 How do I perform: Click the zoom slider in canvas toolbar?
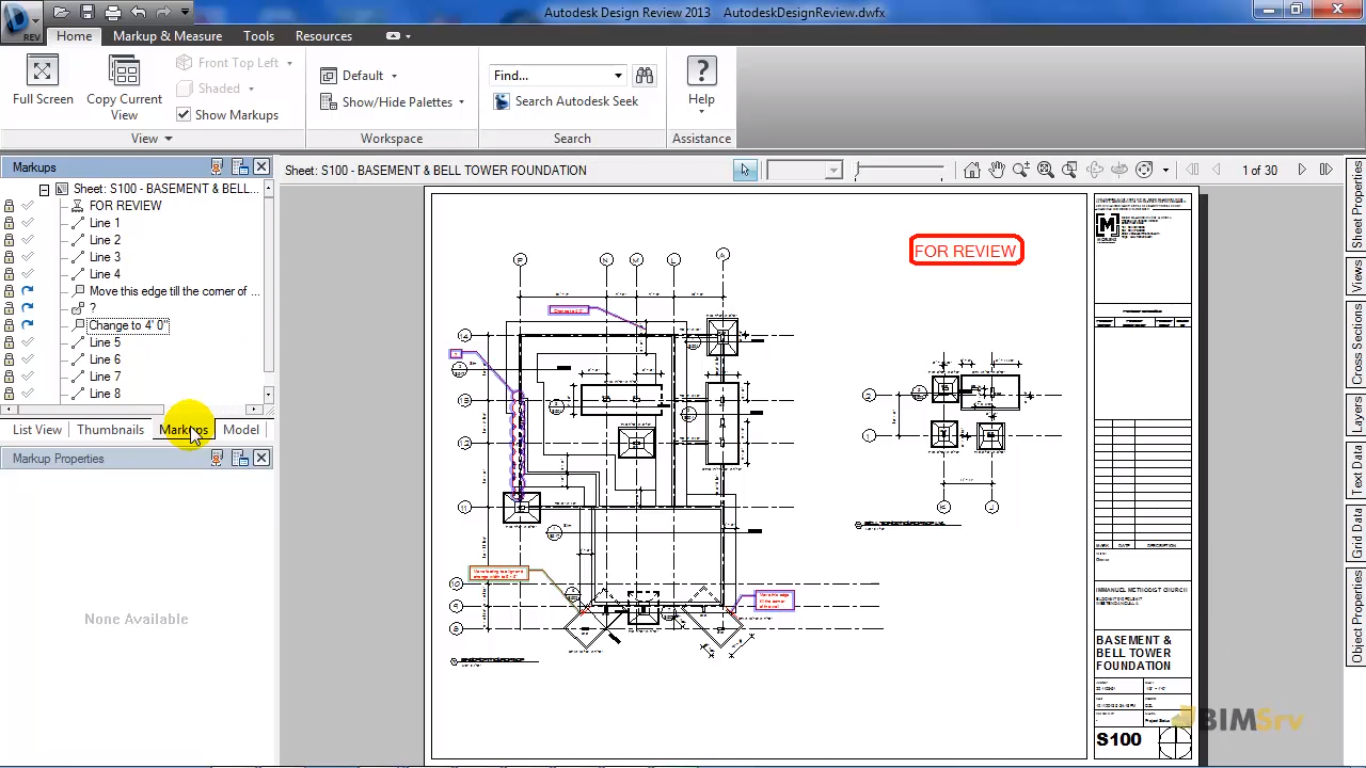pyautogui.click(x=899, y=170)
